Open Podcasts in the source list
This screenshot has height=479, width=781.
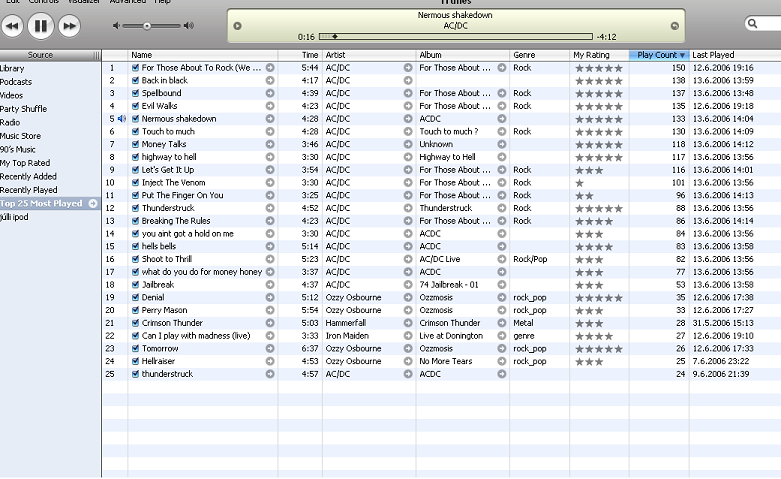(15, 82)
